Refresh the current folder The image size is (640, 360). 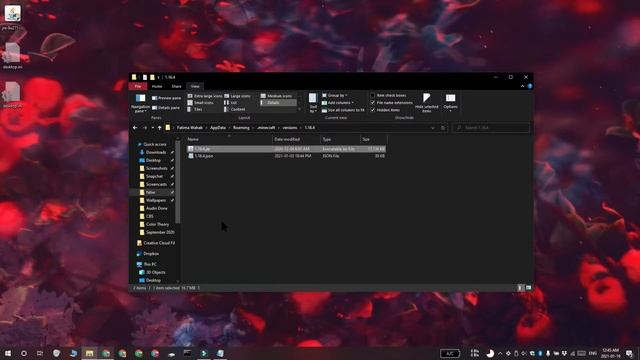(443, 128)
